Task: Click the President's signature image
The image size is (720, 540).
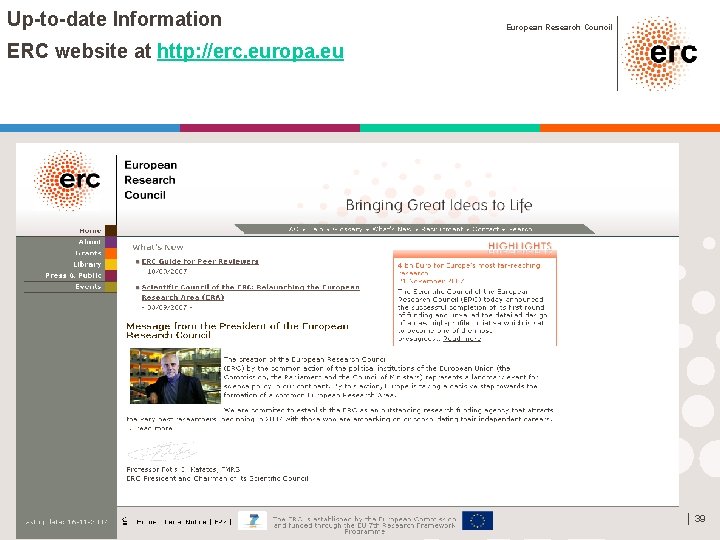Action: [x=162, y=452]
